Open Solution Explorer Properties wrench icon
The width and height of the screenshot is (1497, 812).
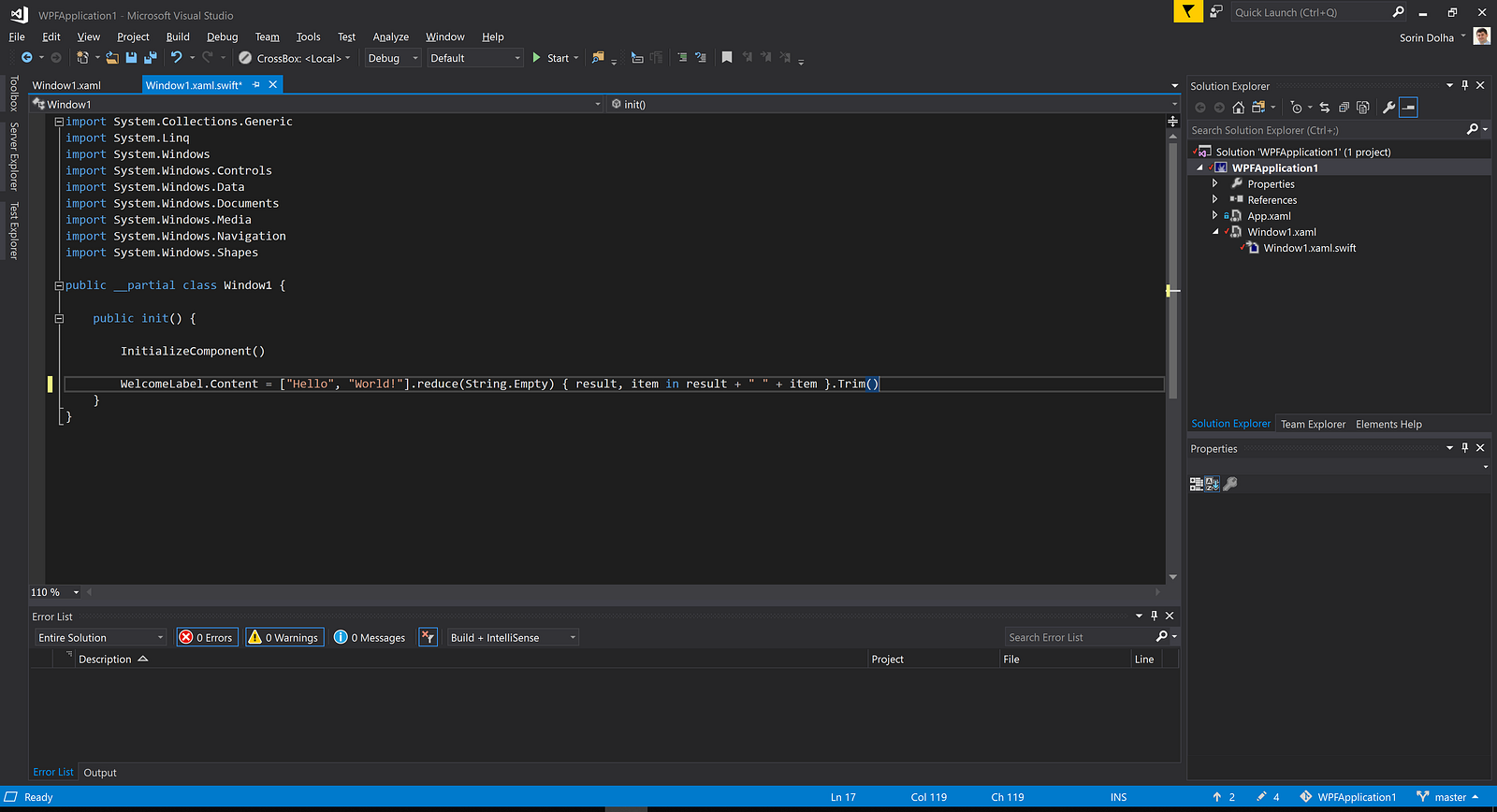pyautogui.click(x=1388, y=108)
